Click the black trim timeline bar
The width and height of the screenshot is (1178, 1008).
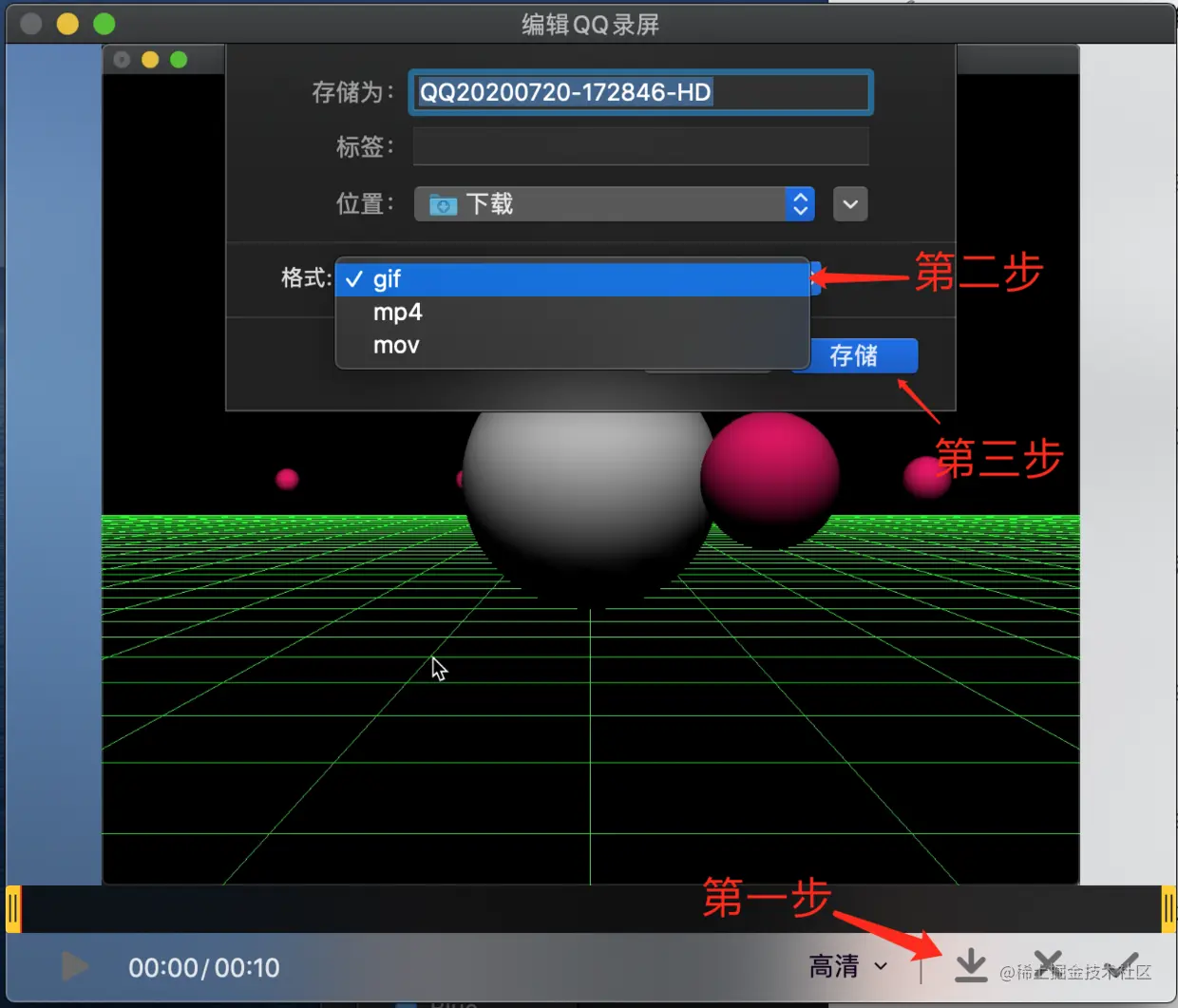[591, 909]
